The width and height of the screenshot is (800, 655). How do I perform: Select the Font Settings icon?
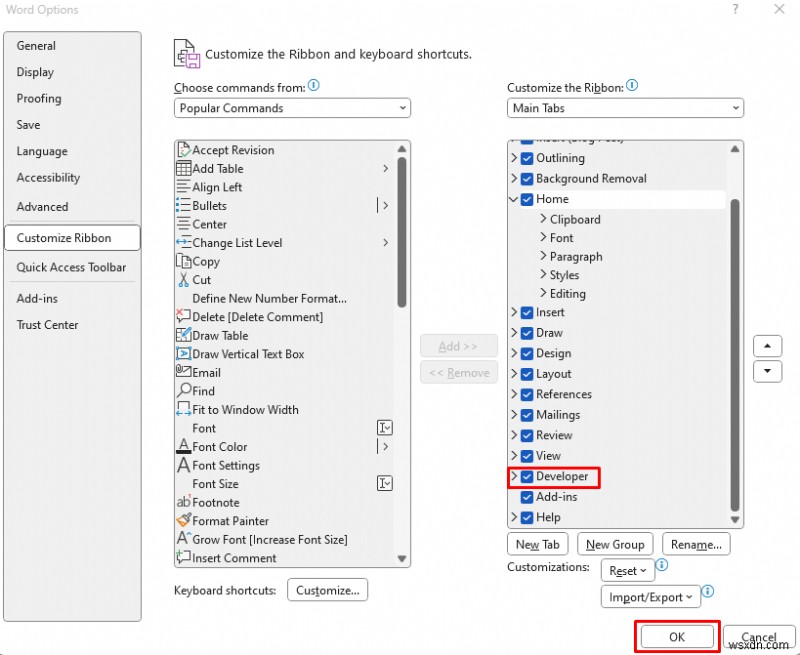click(183, 465)
